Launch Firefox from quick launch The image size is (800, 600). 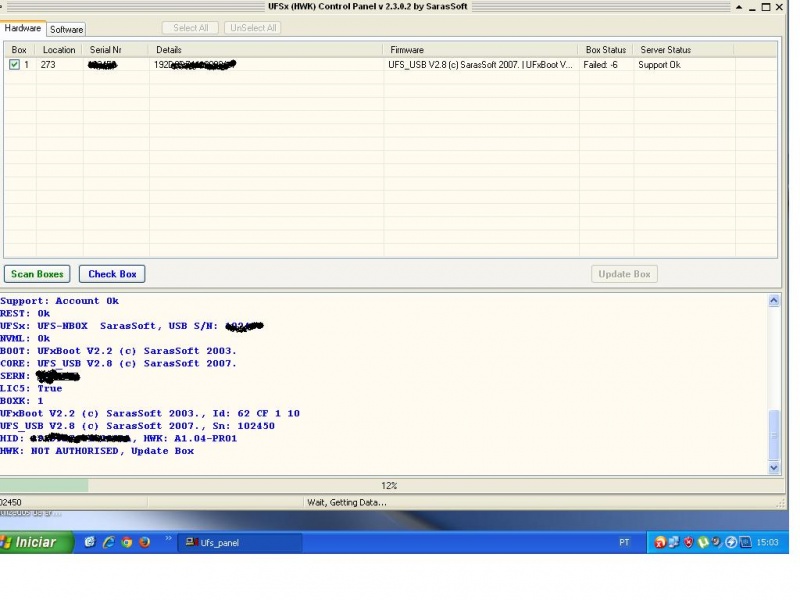(145, 542)
